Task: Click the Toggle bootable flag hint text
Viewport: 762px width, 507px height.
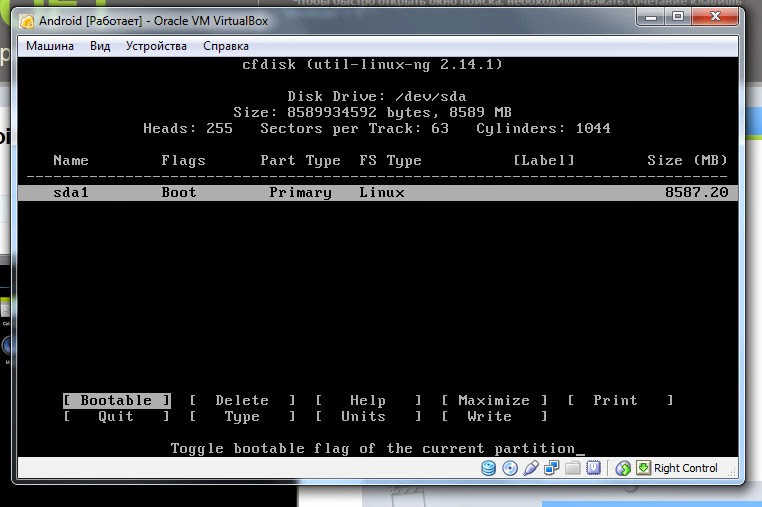Action: 373,448
